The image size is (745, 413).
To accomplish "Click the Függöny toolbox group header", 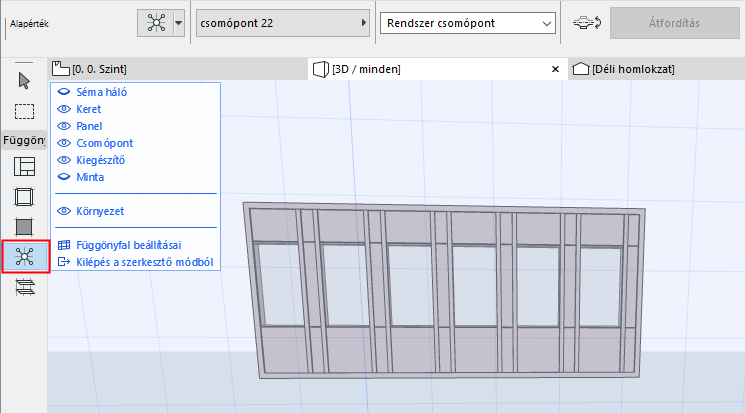I will (24, 140).
